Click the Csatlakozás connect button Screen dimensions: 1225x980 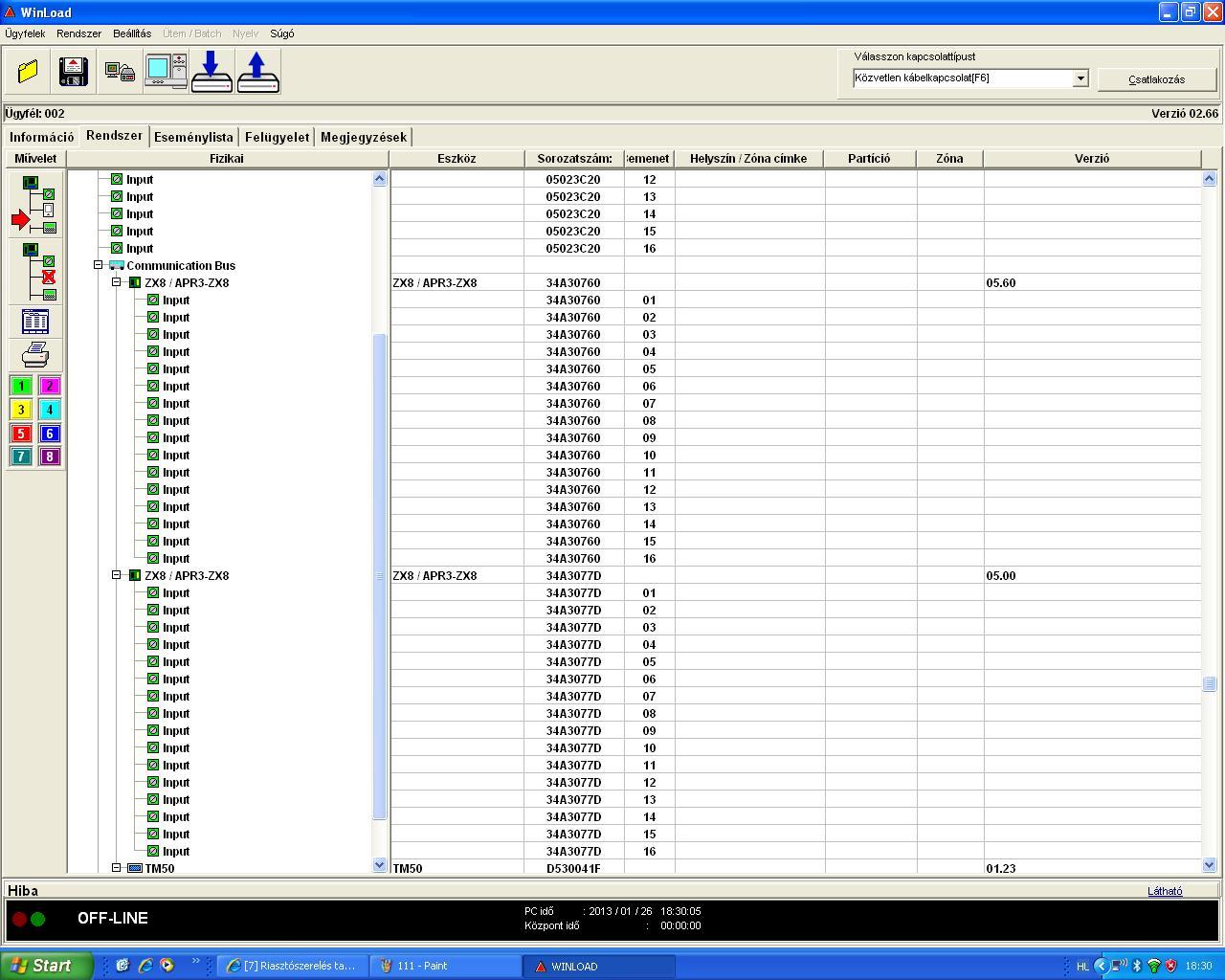pyautogui.click(x=1157, y=79)
